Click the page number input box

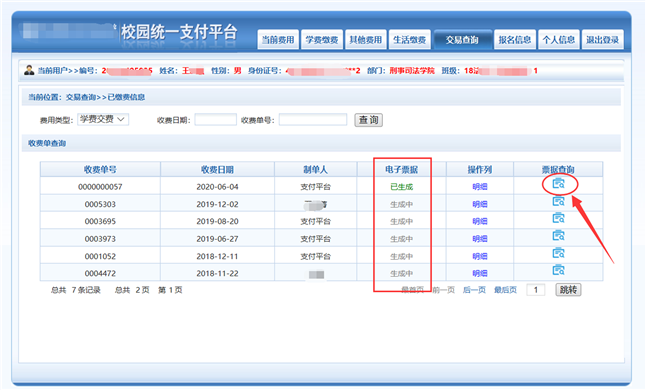[536, 290]
